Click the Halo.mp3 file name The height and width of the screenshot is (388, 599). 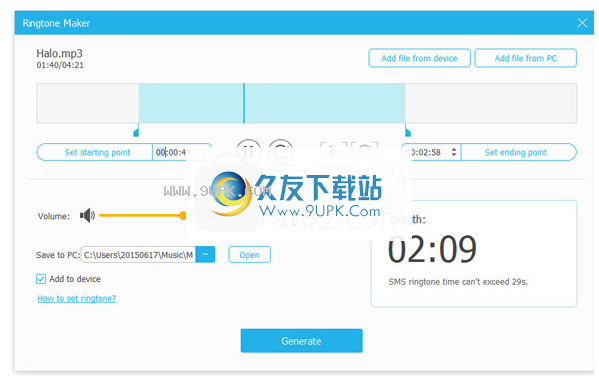pos(59,53)
